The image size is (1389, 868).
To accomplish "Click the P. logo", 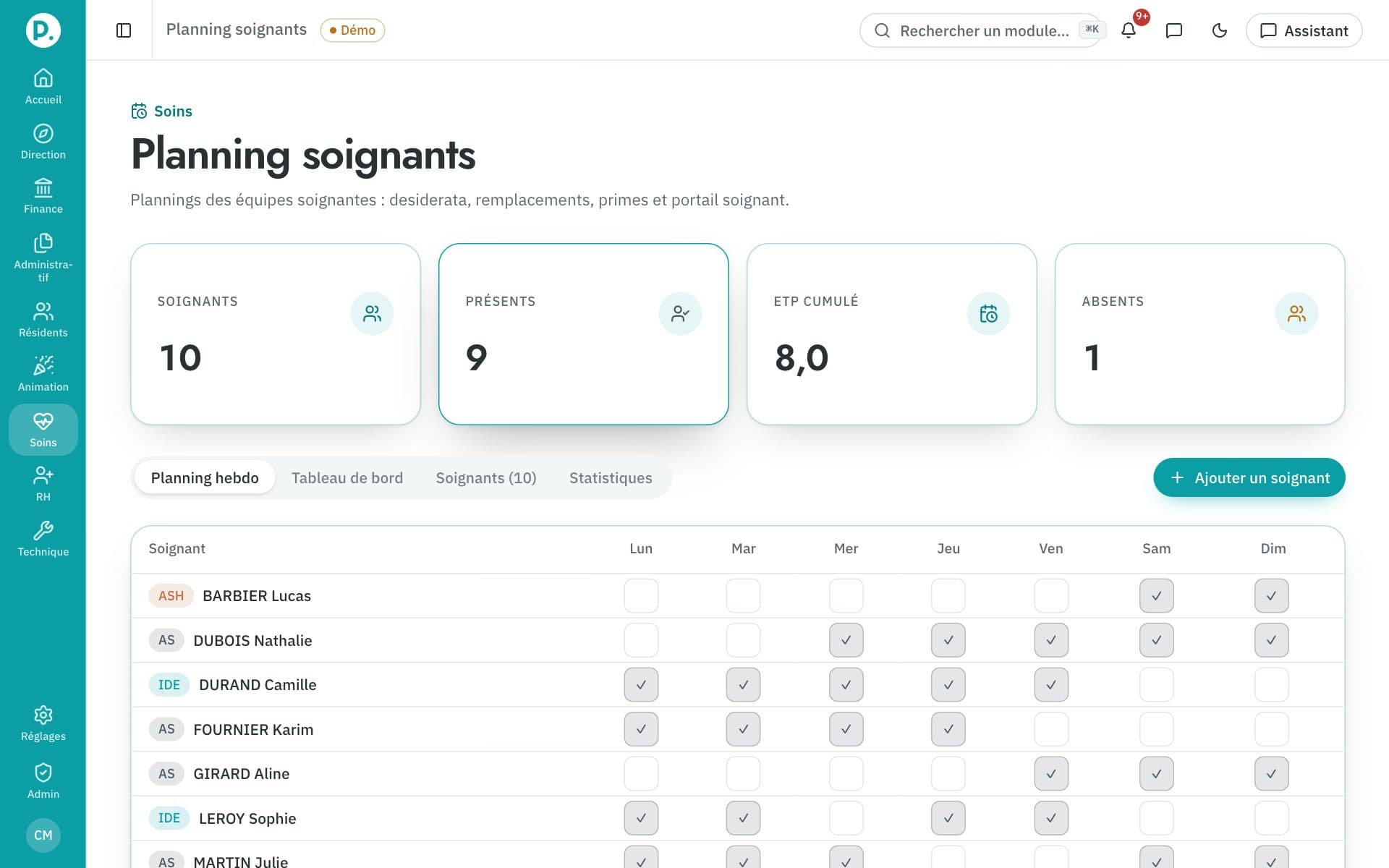I will coord(43,30).
